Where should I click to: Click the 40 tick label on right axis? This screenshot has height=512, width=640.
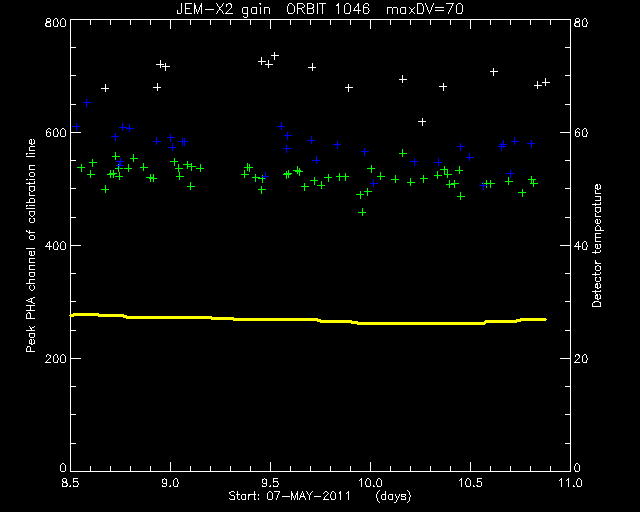581,246
